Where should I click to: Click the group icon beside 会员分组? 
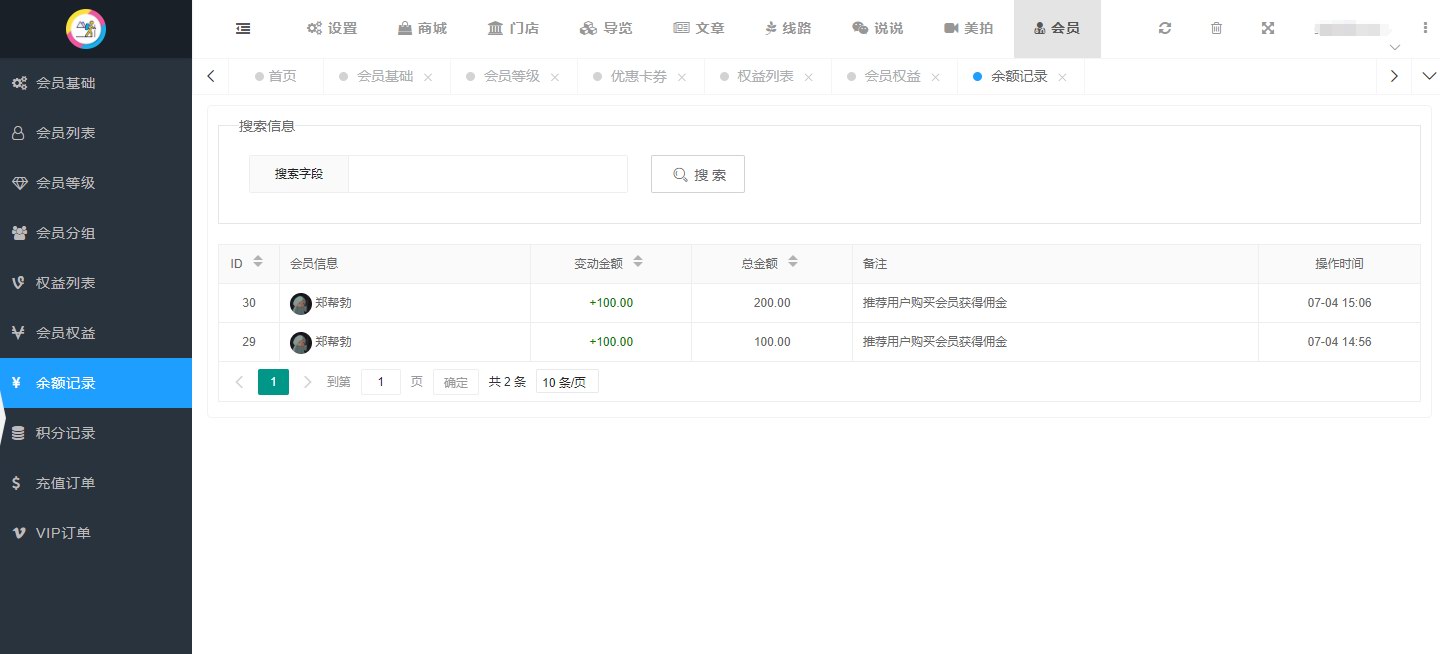point(19,233)
